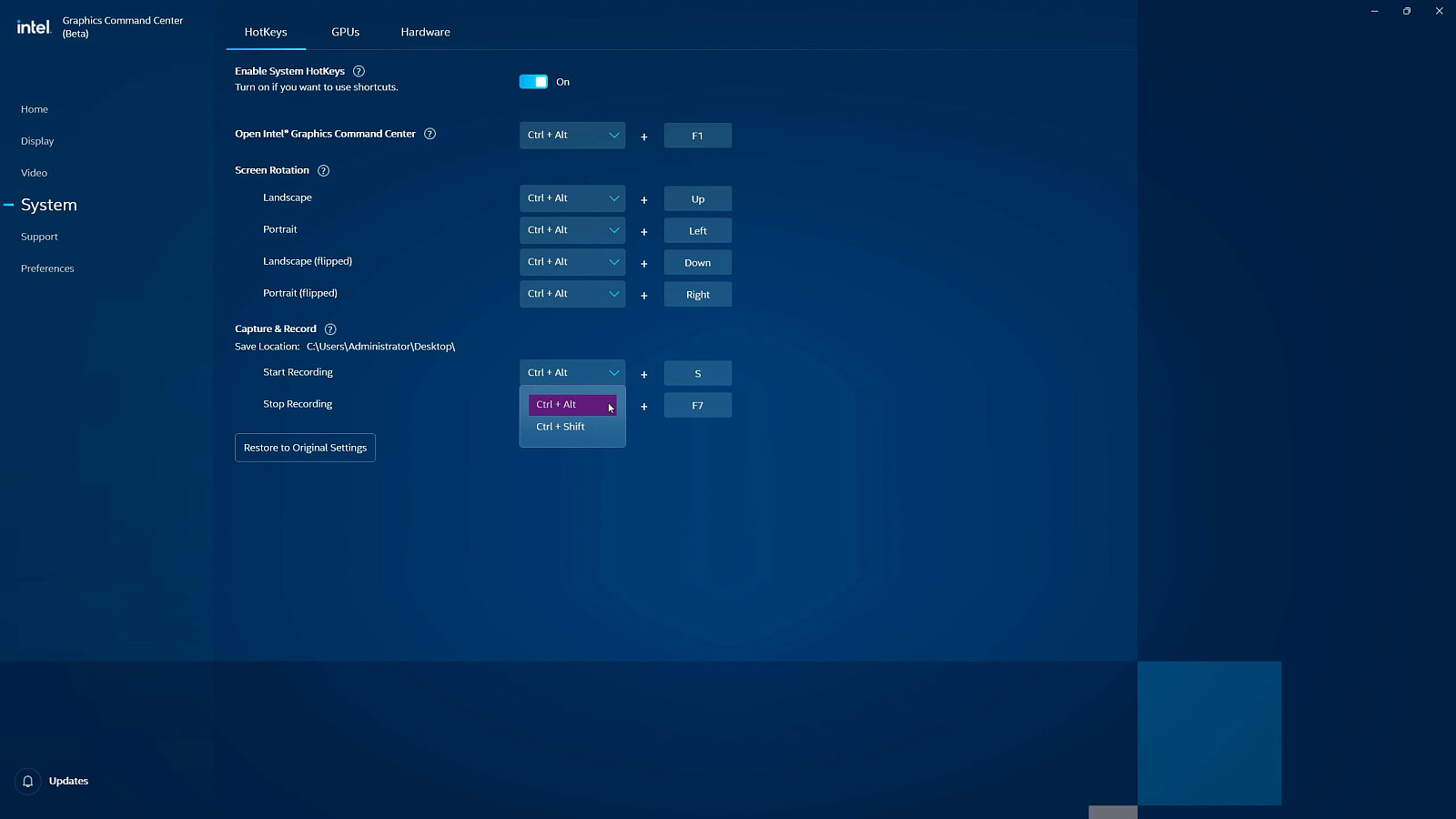Edit F1 key field for Command Center
The height and width of the screenshot is (819, 1456).
[698, 136]
